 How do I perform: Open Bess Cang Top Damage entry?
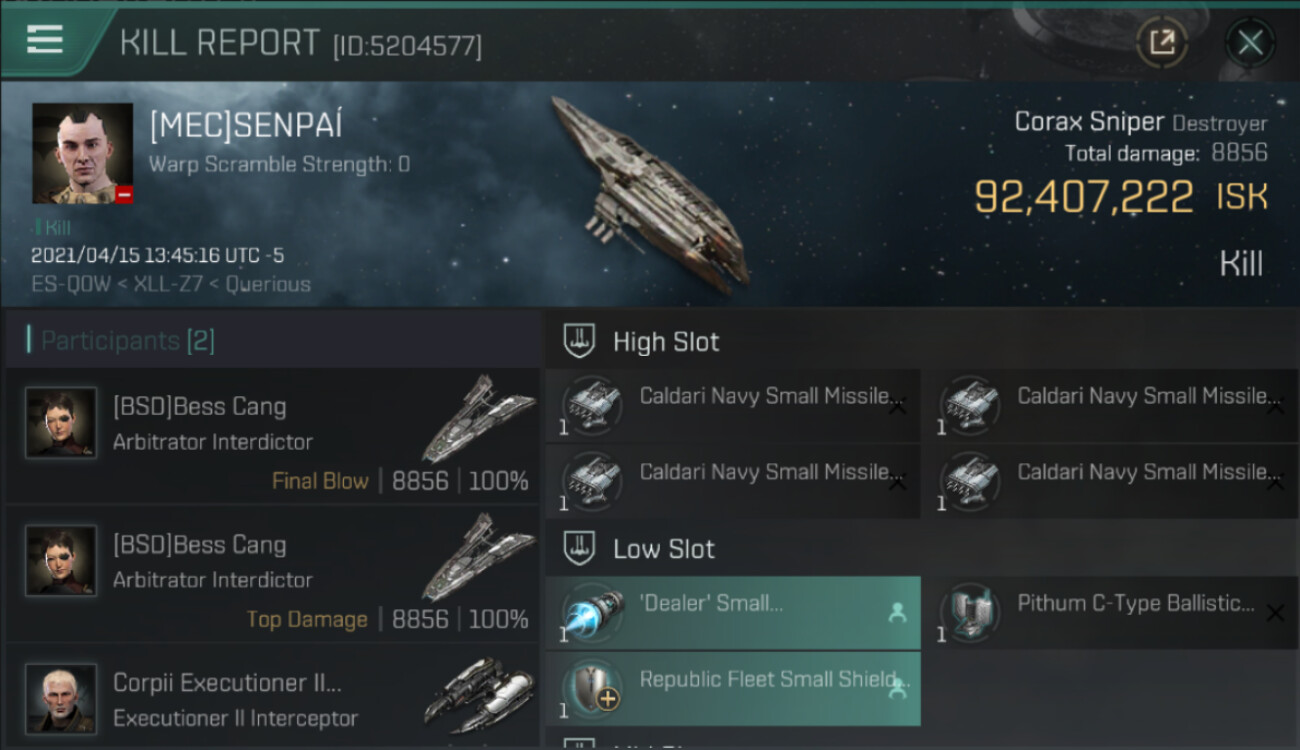tap(272, 575)
